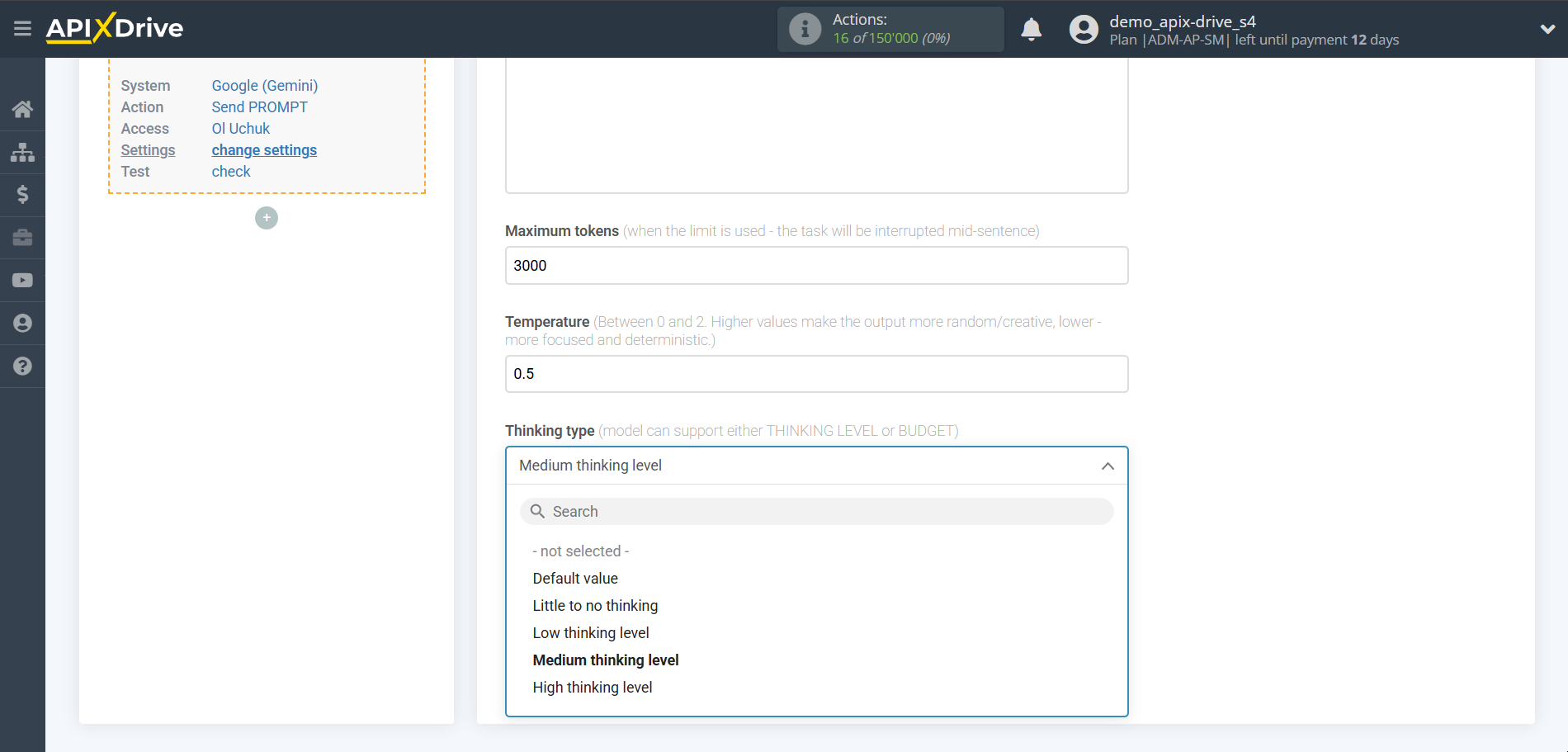
Task: Open the user profile sidebar icon
Action: (22, 323)
